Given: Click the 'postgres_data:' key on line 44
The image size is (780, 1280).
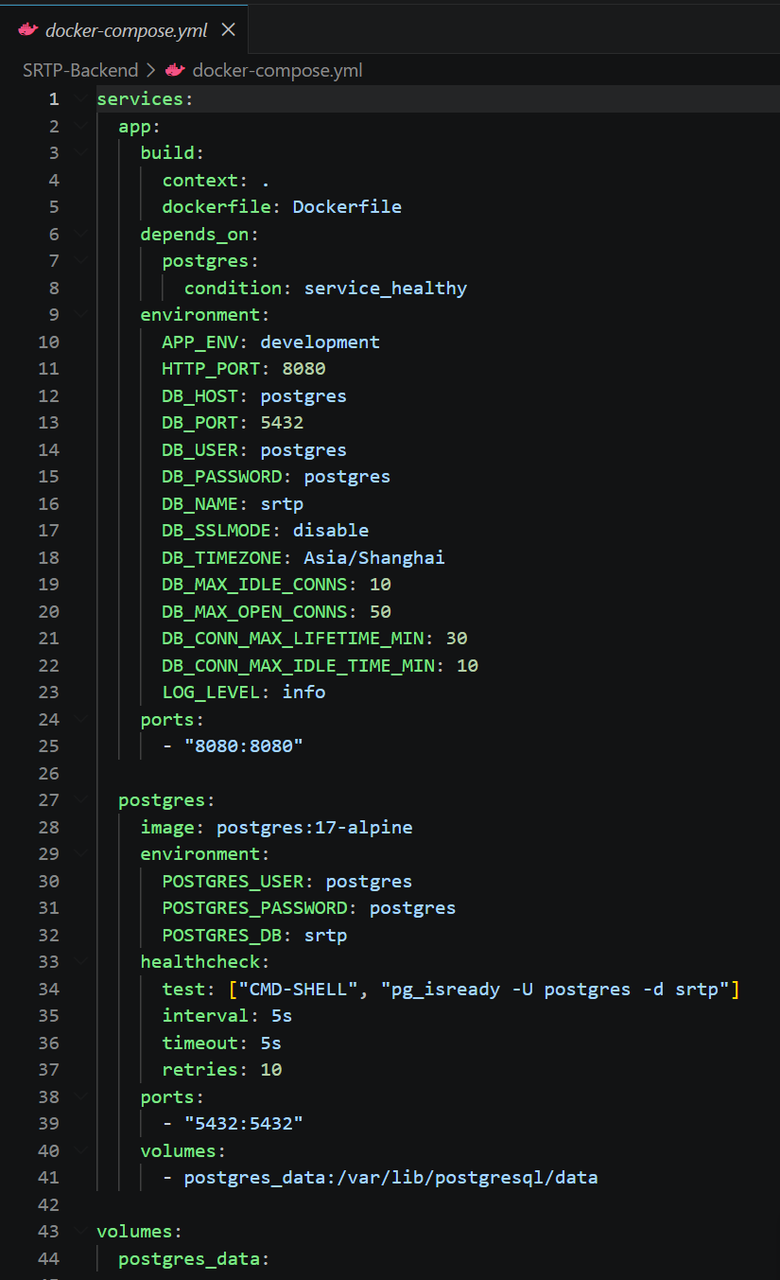Looking at the screenshot, I should (194, 1259).
